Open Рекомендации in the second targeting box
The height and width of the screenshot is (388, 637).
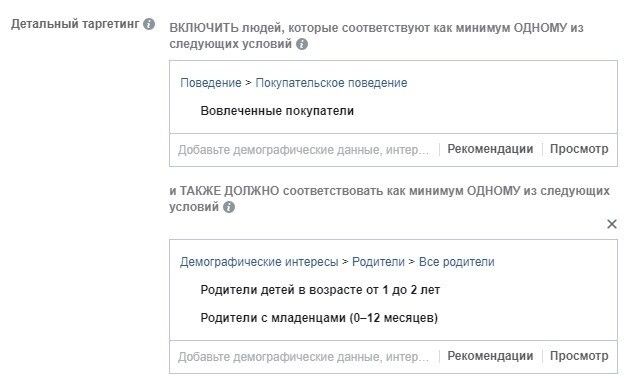pos(490,356)
